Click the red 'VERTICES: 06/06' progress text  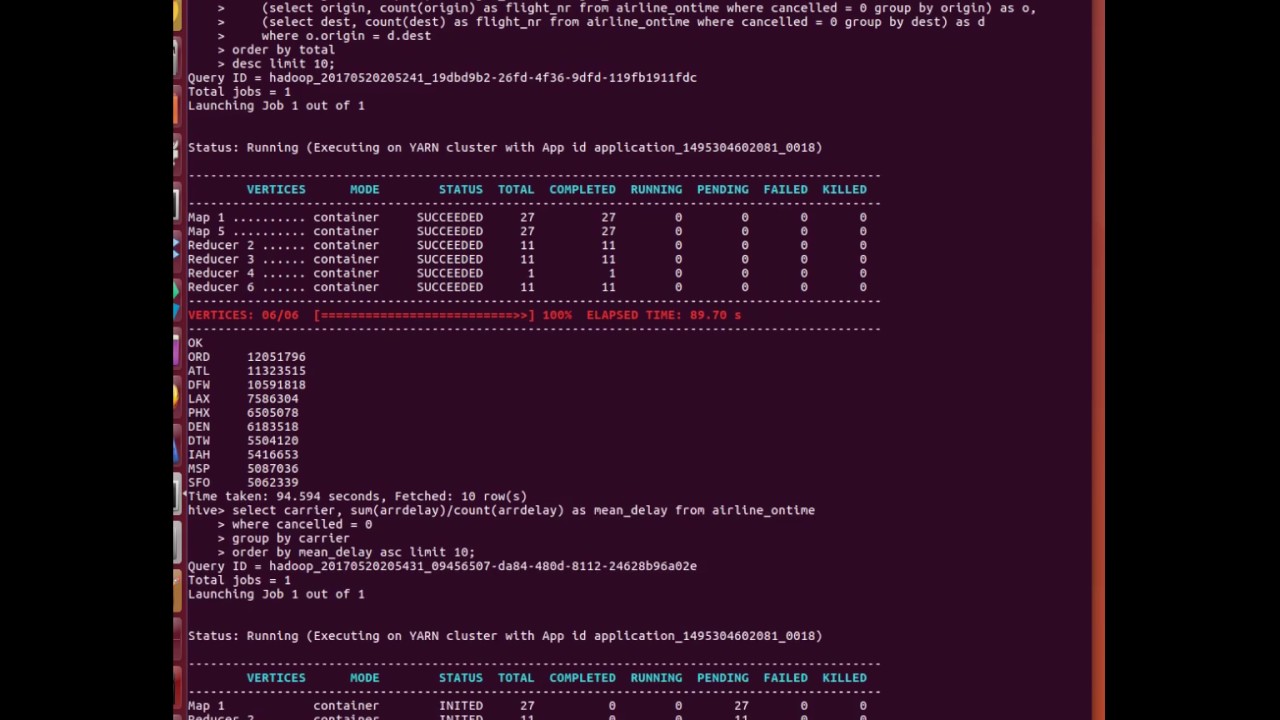[x=243, y=315]
